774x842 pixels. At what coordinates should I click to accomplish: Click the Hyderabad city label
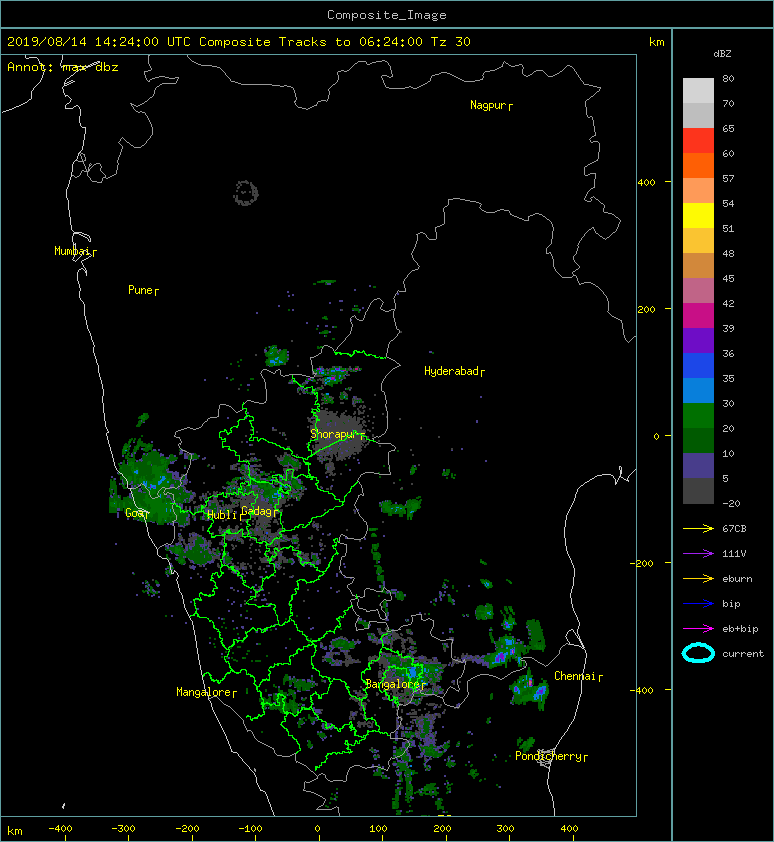click(x=454, y=371)
